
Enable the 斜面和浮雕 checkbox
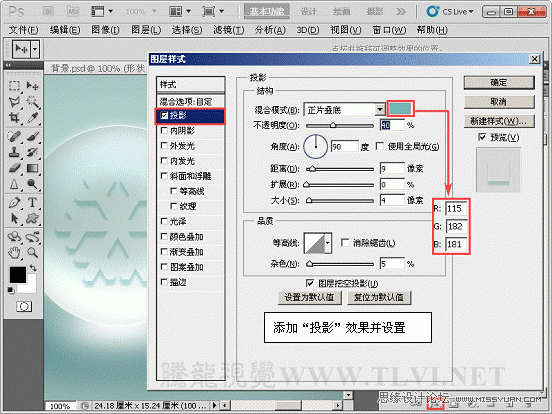[164, 176]
